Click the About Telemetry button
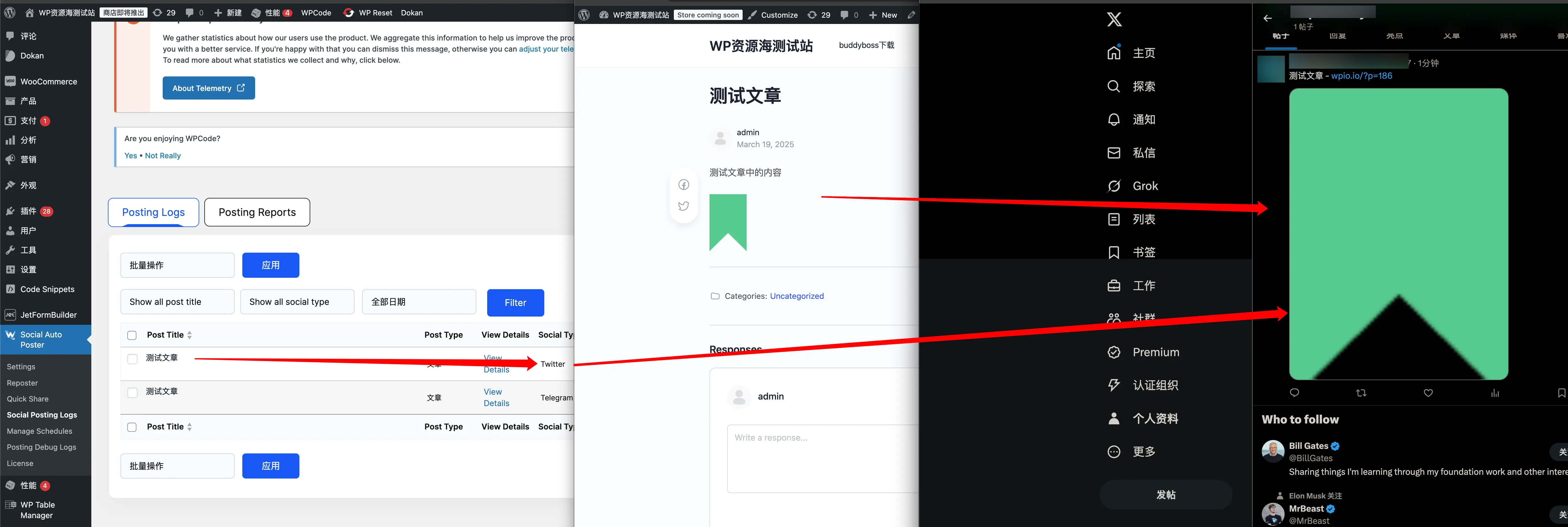1568x527 pixels. (209, 88)
